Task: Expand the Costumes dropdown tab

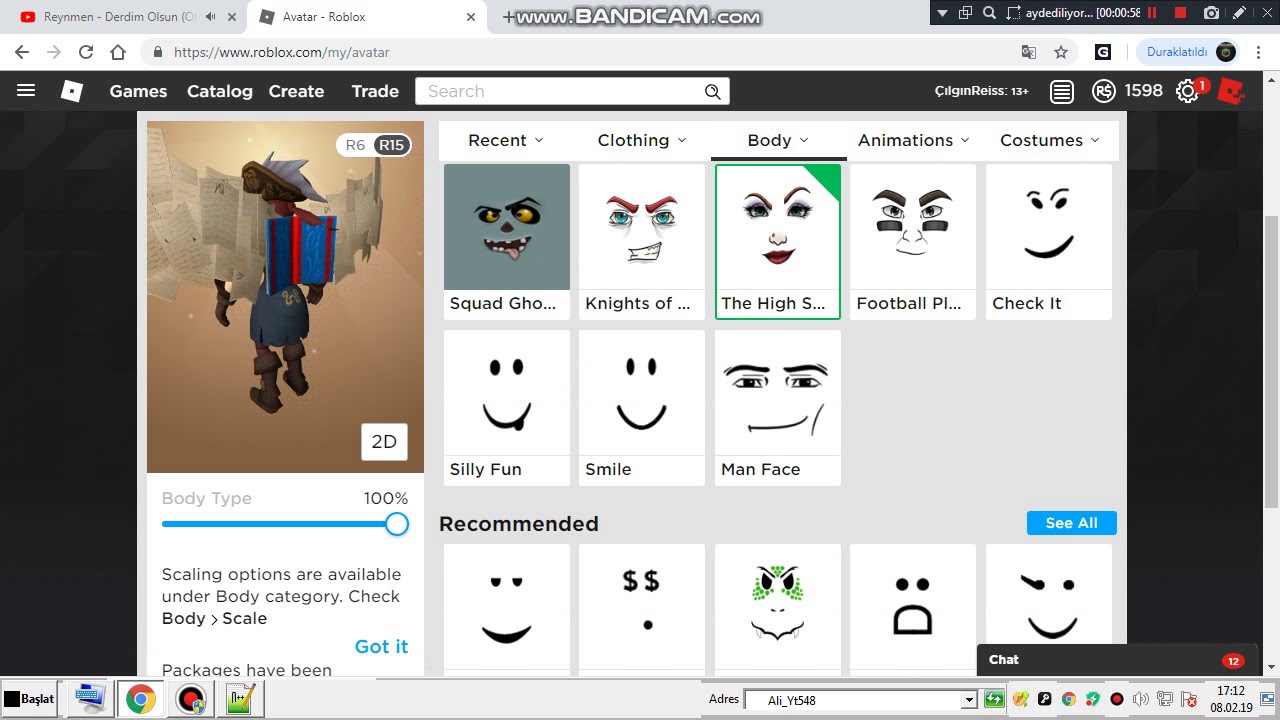Action: 1050,140
